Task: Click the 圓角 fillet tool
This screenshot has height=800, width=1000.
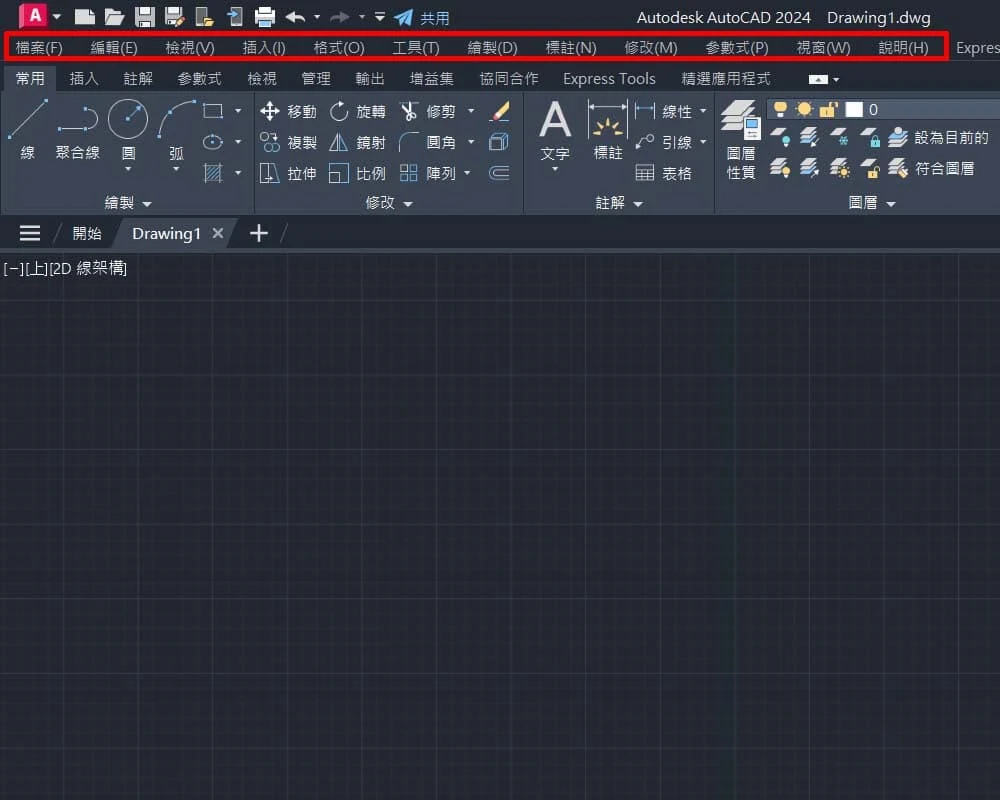Action: (x=427, y=142)
